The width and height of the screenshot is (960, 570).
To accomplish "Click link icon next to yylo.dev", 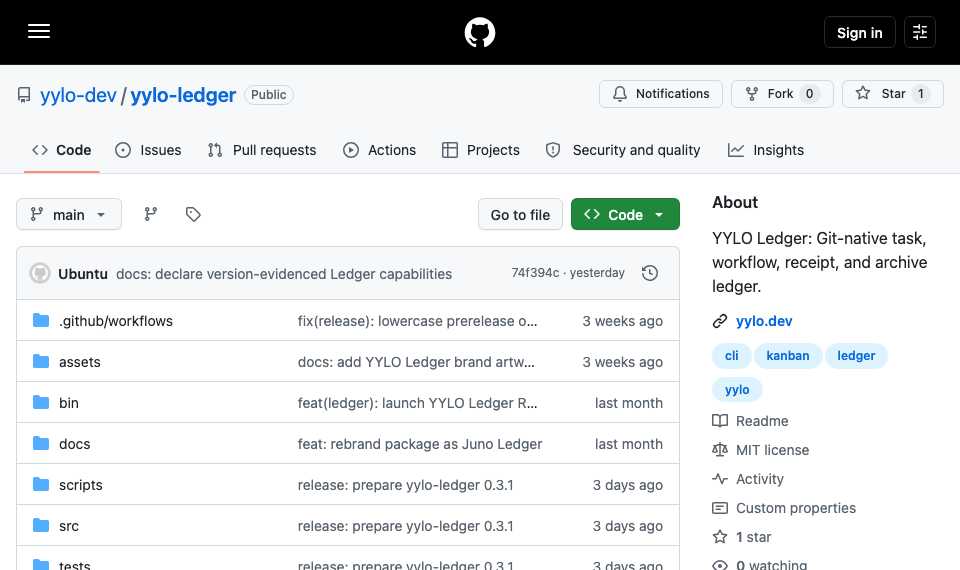I will 720,321.
